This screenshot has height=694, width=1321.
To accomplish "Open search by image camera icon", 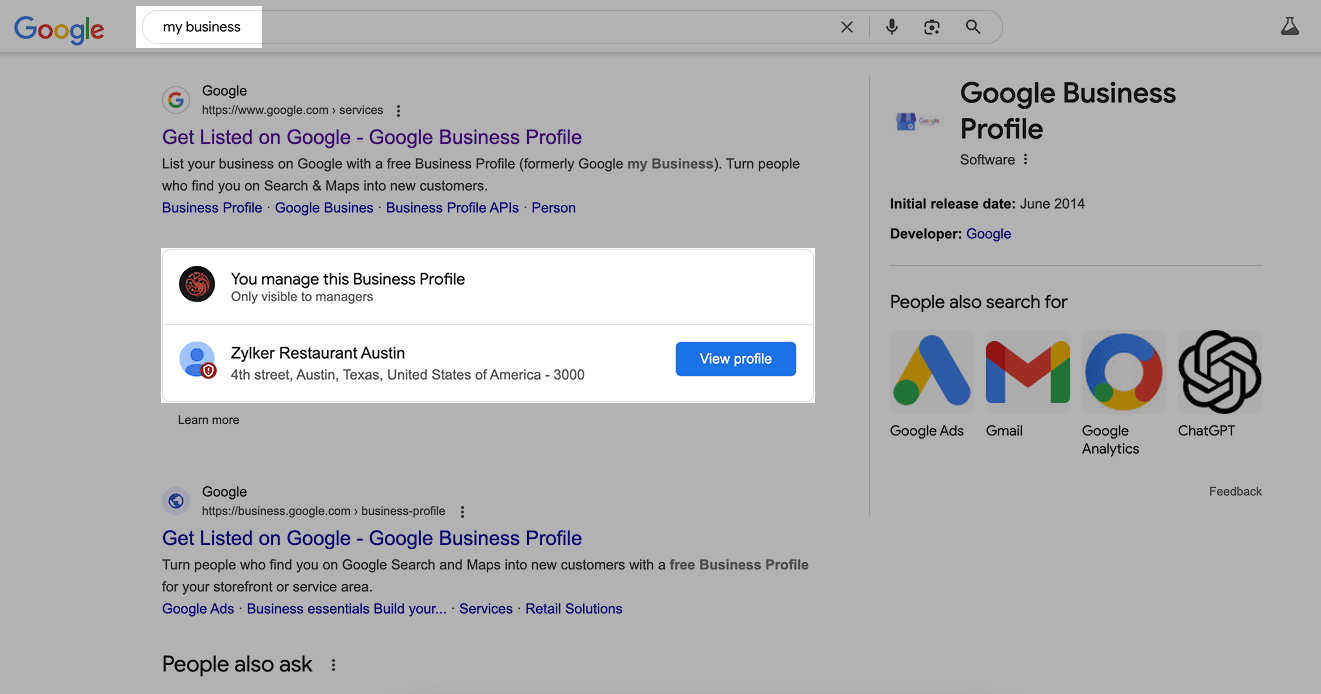I will 932,28.
